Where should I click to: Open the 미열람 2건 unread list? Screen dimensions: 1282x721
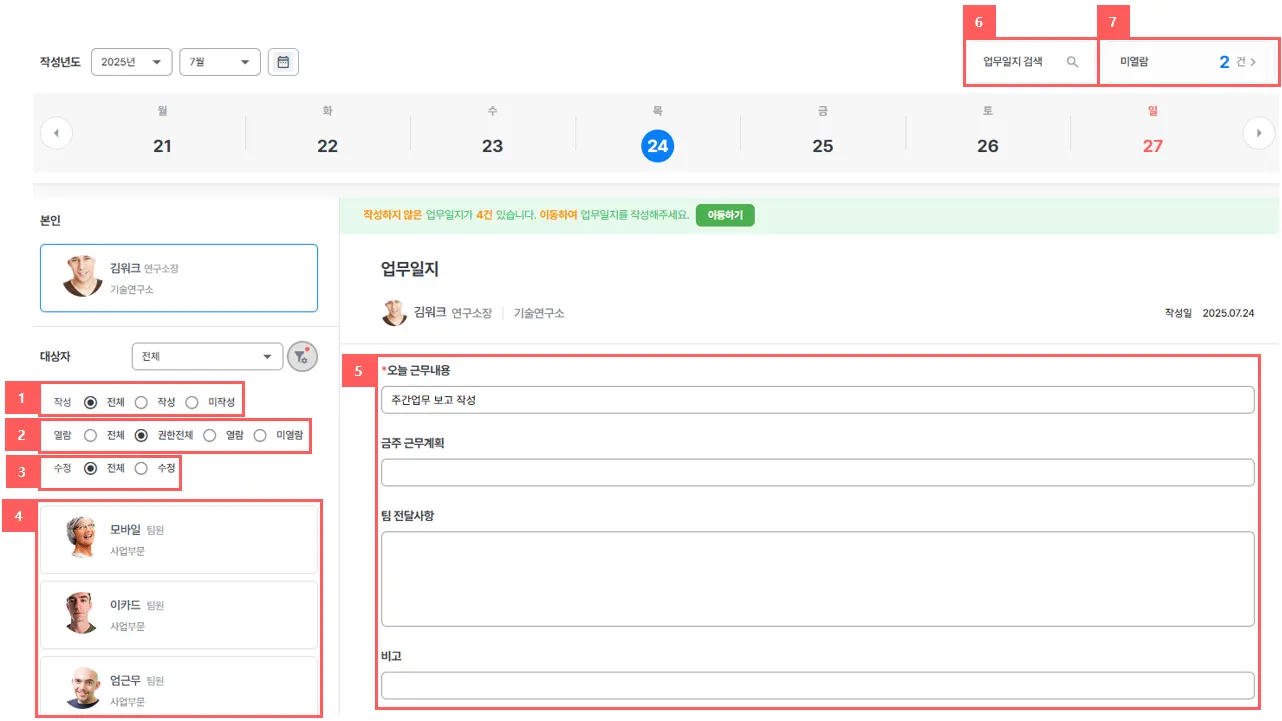[1188, 62]
